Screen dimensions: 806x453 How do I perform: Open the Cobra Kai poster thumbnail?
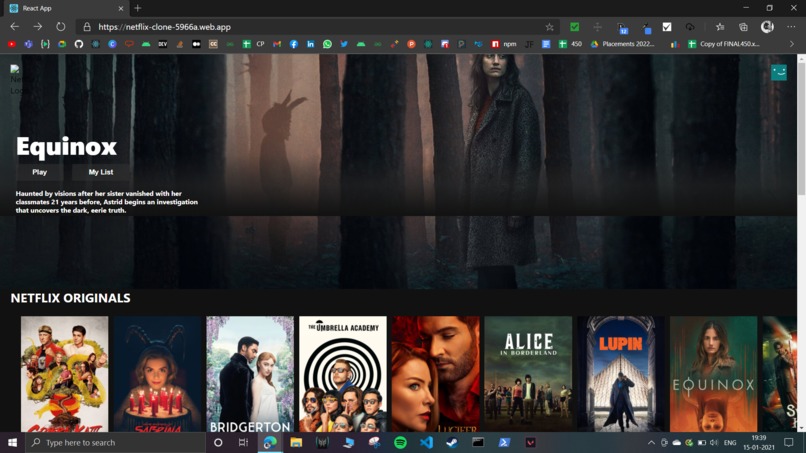[x=65, y=374]
